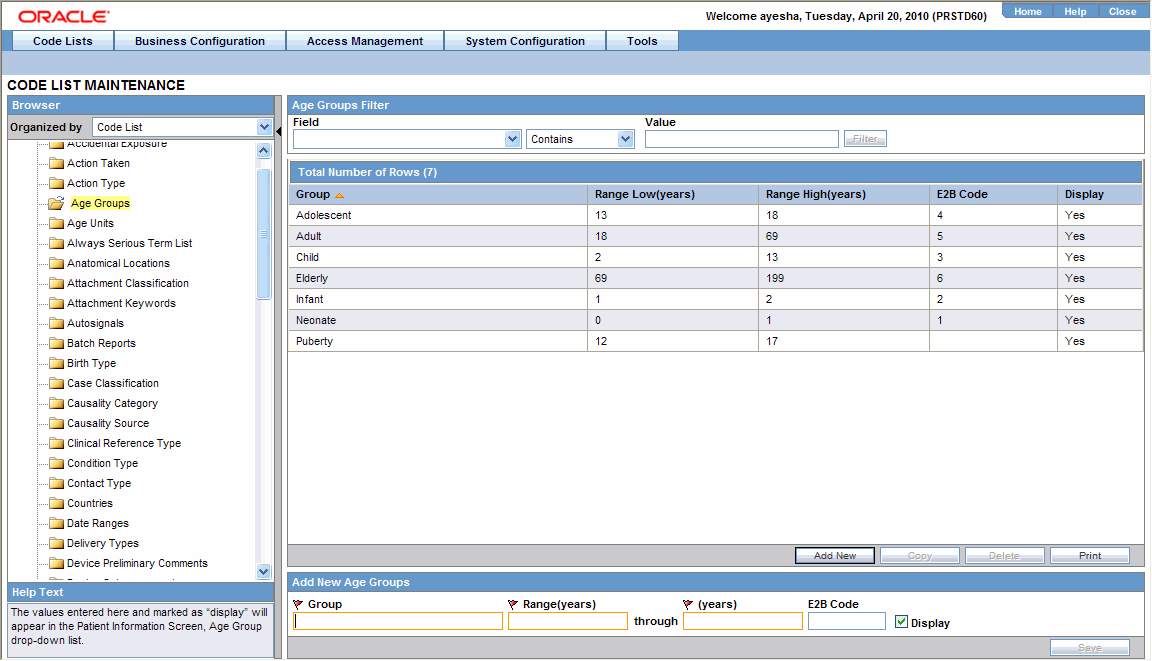
Task: Click the browser tree scroll up arrow
Action: tap(264, 150)
